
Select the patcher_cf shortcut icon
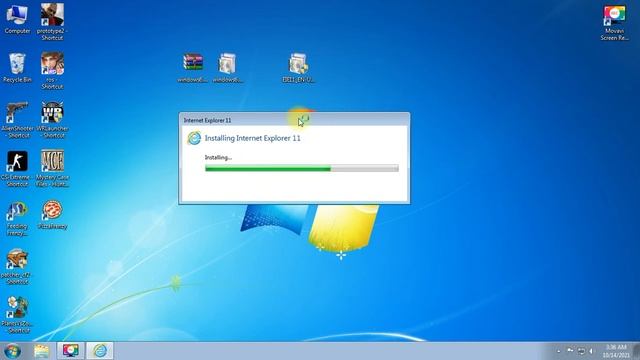pyautogui.click(x=17, y=266)
